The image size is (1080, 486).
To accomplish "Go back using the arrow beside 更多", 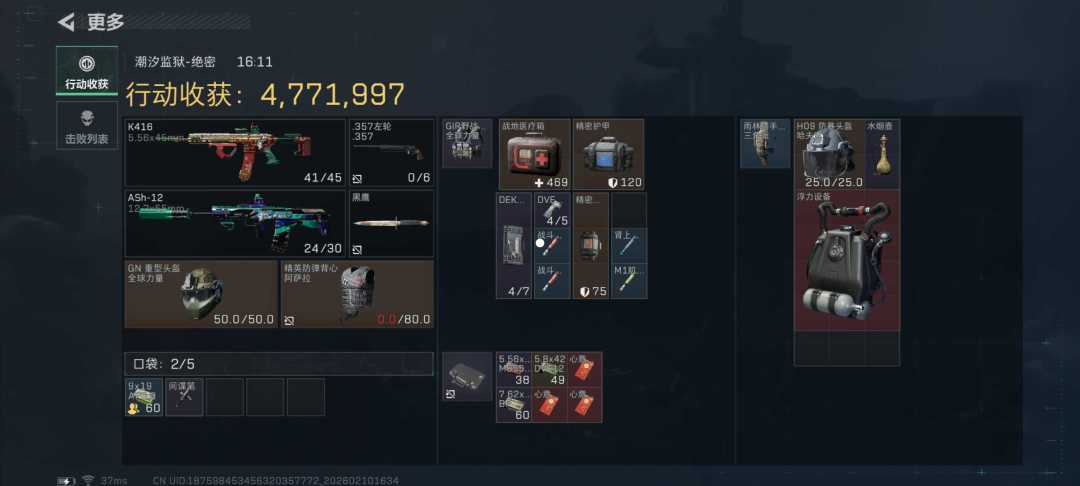I will [x=66, y=23].
